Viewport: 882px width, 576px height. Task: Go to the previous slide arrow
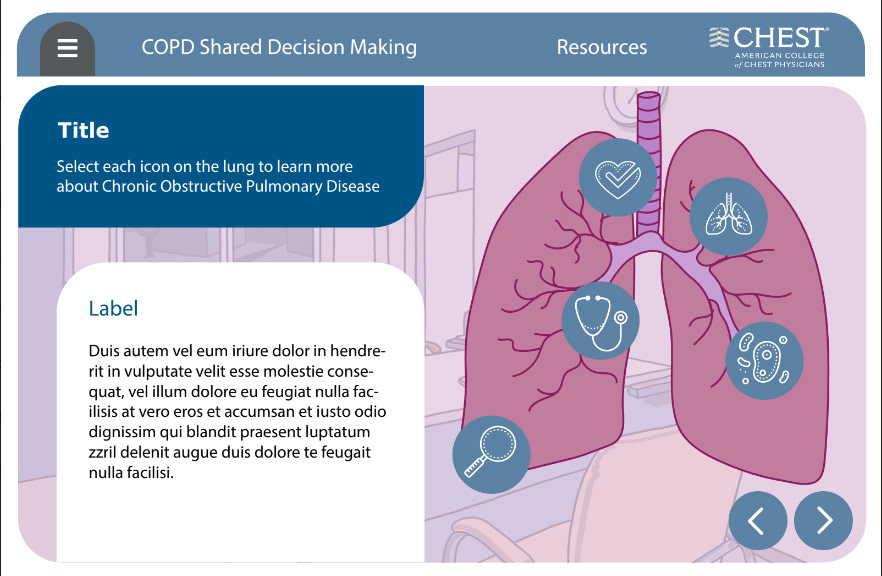[757, 521]
